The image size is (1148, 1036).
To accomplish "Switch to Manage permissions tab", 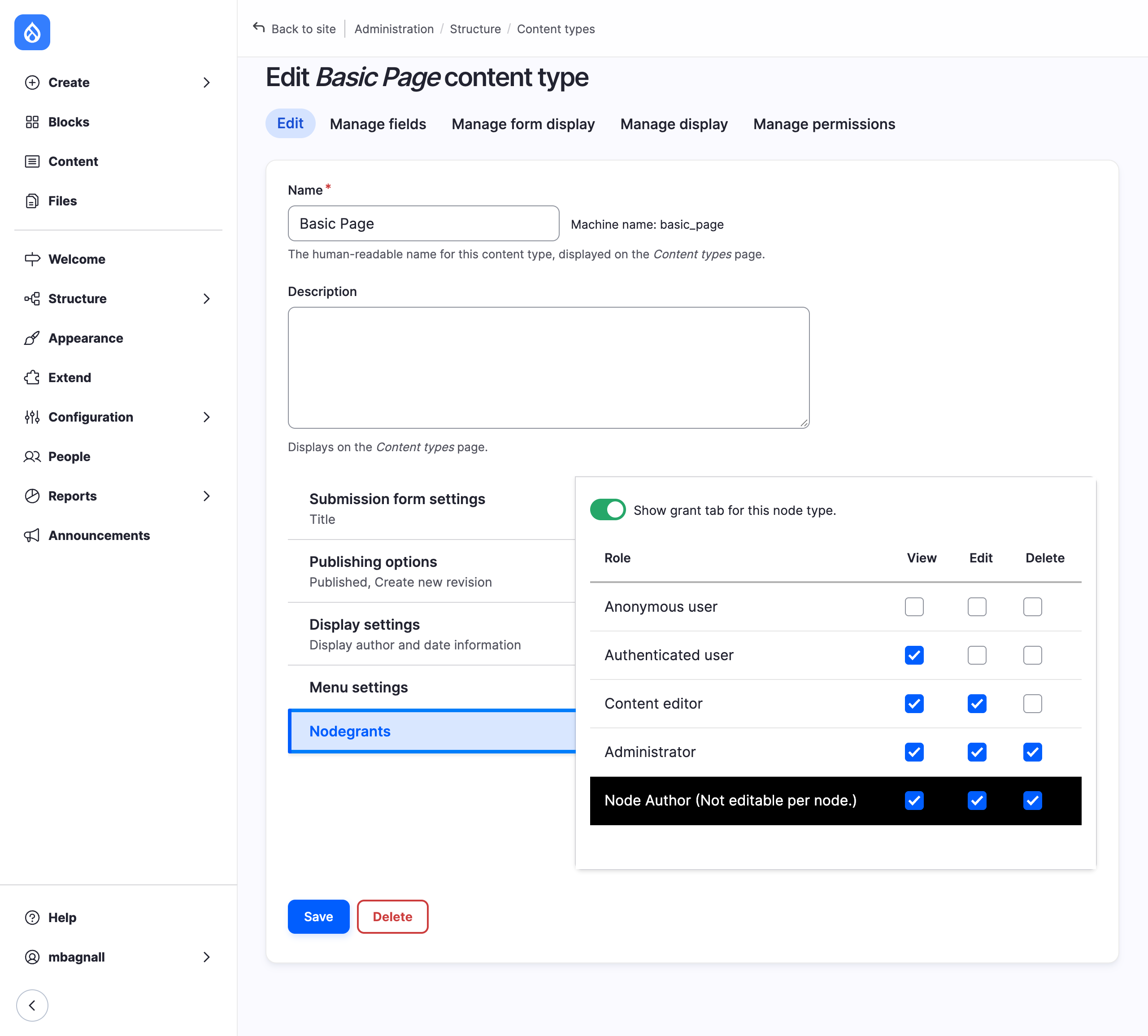I will point(824,123).
